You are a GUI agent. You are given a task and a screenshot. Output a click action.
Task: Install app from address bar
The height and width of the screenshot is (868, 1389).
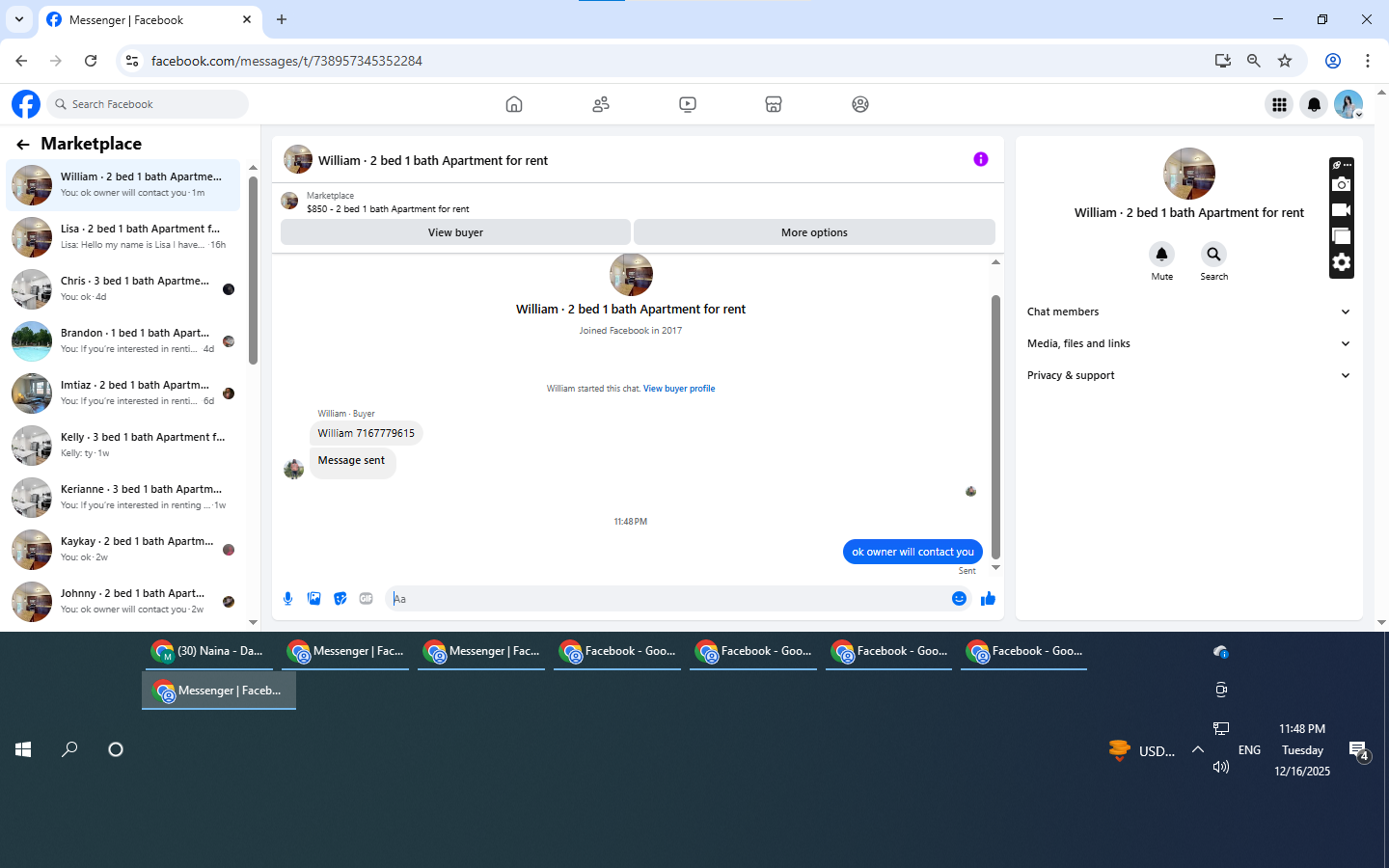[x=1223, y=61]
